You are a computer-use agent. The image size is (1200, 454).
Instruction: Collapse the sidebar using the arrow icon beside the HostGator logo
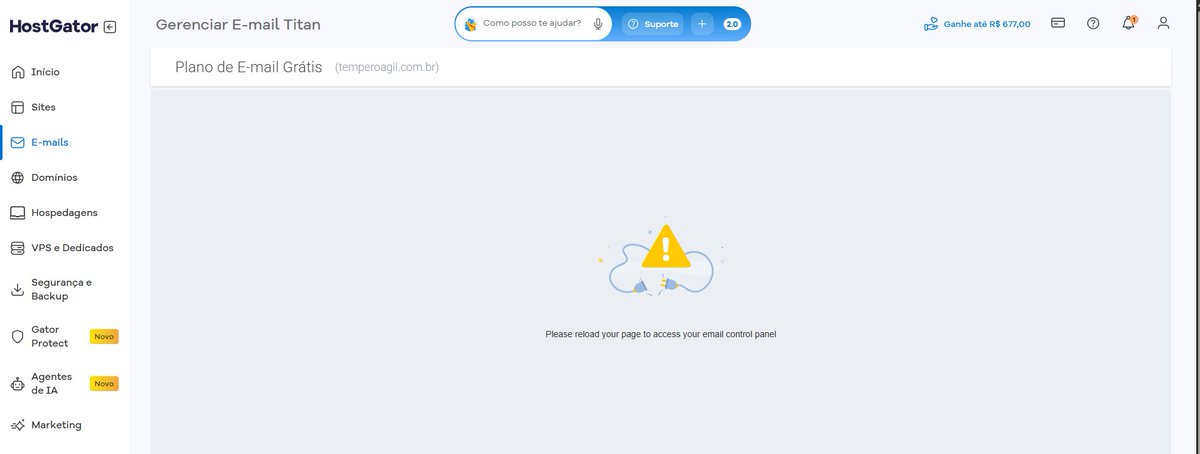(x=110, y=27)
